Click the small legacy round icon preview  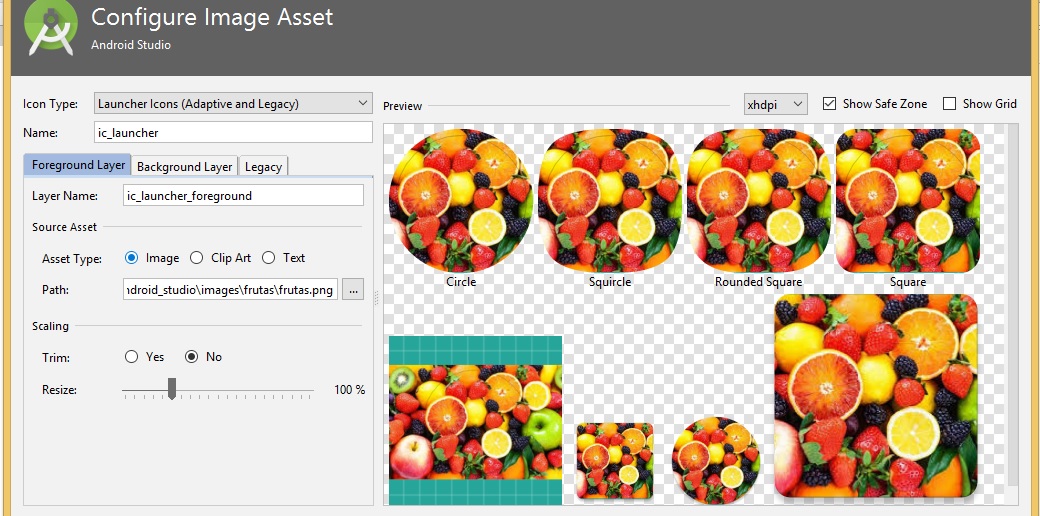pos(716,459)
